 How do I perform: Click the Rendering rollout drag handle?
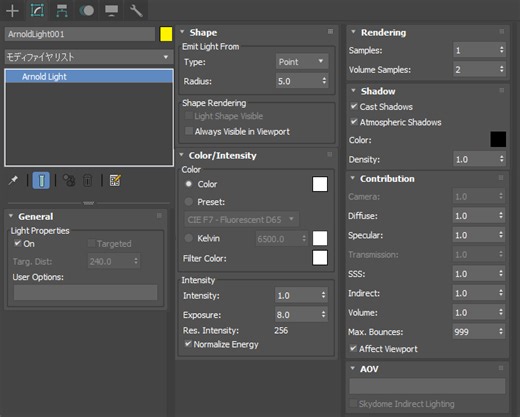502,32
